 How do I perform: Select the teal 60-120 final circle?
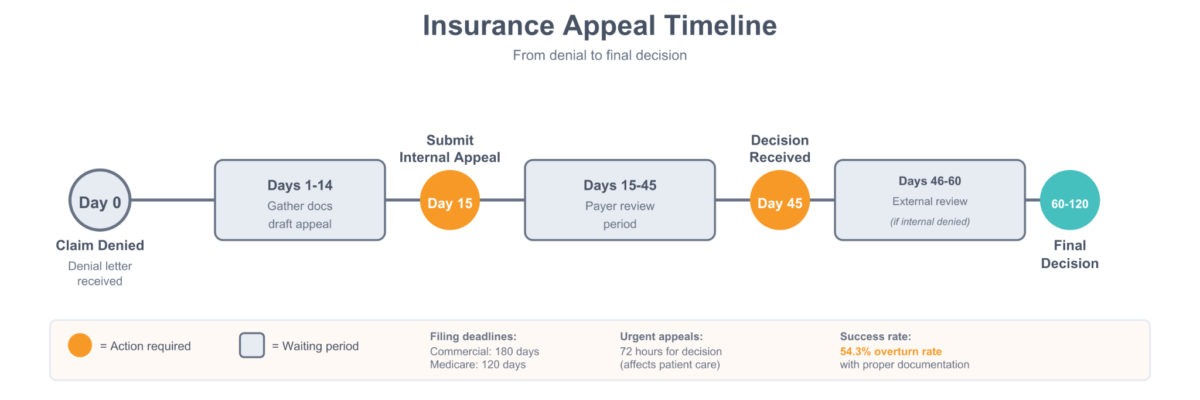pyautogui.click(x=1070, y=201)
